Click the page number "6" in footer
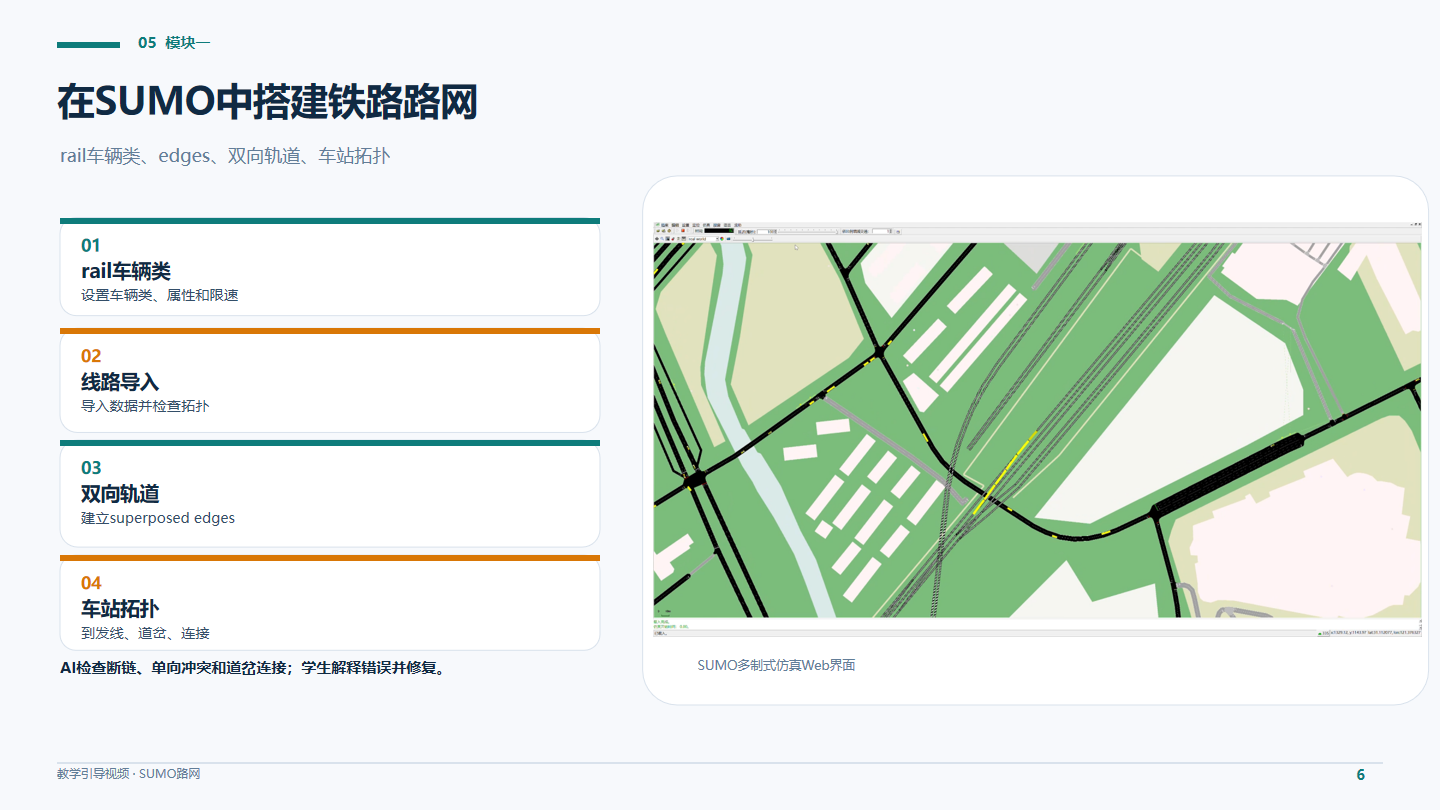The image size is (1440, 810). point(1360,775)
